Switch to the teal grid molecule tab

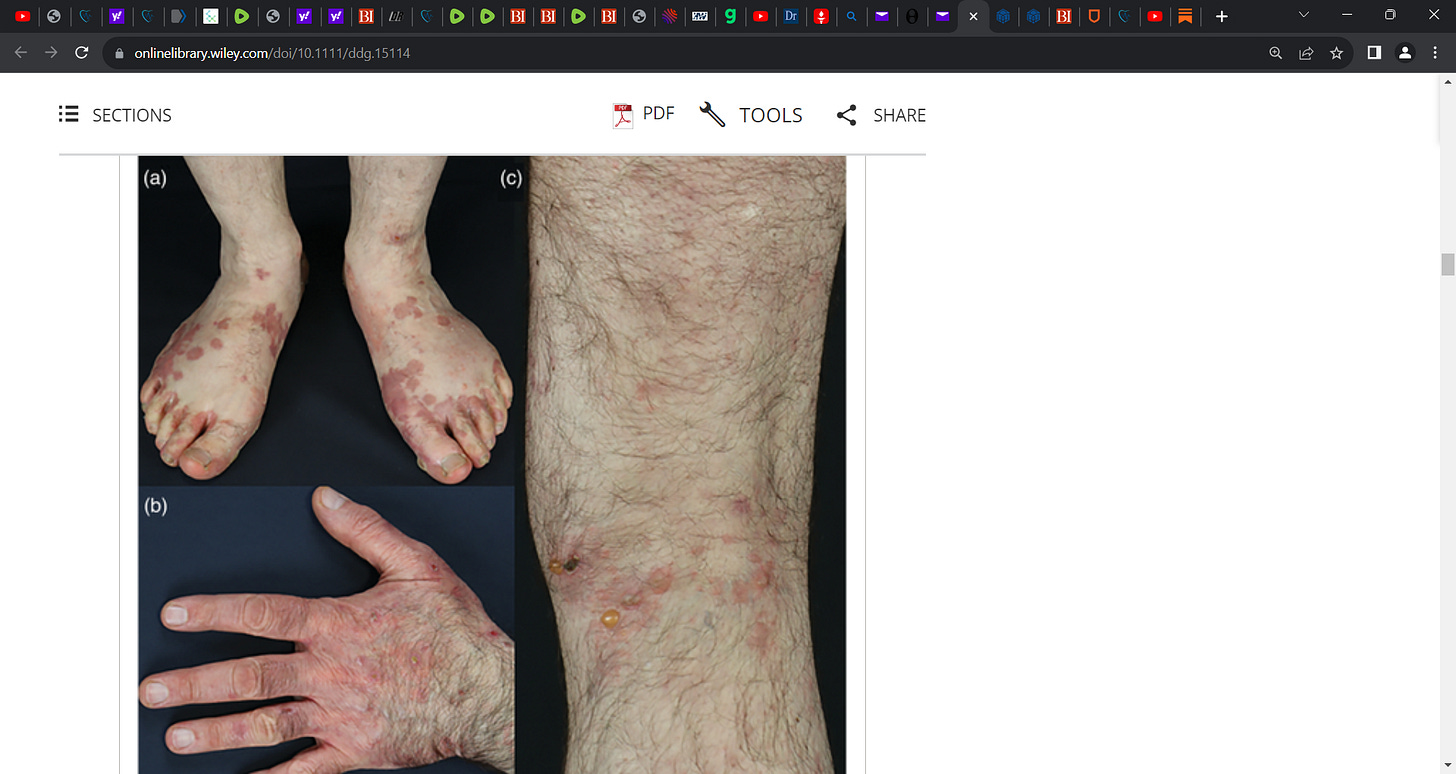pos(210,16)
